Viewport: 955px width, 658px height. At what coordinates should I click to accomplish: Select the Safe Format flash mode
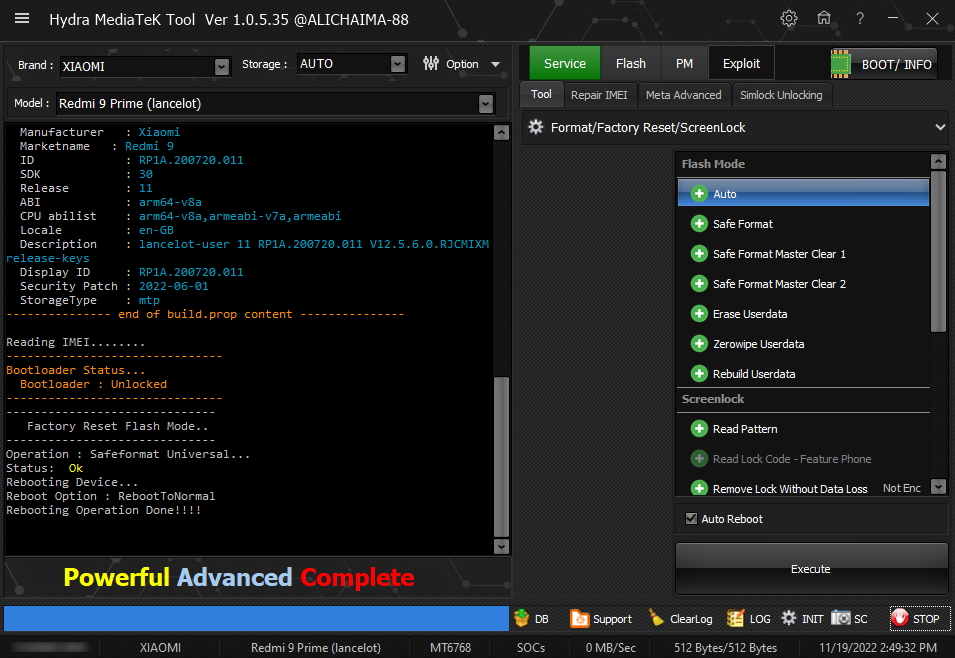[742, 224]
